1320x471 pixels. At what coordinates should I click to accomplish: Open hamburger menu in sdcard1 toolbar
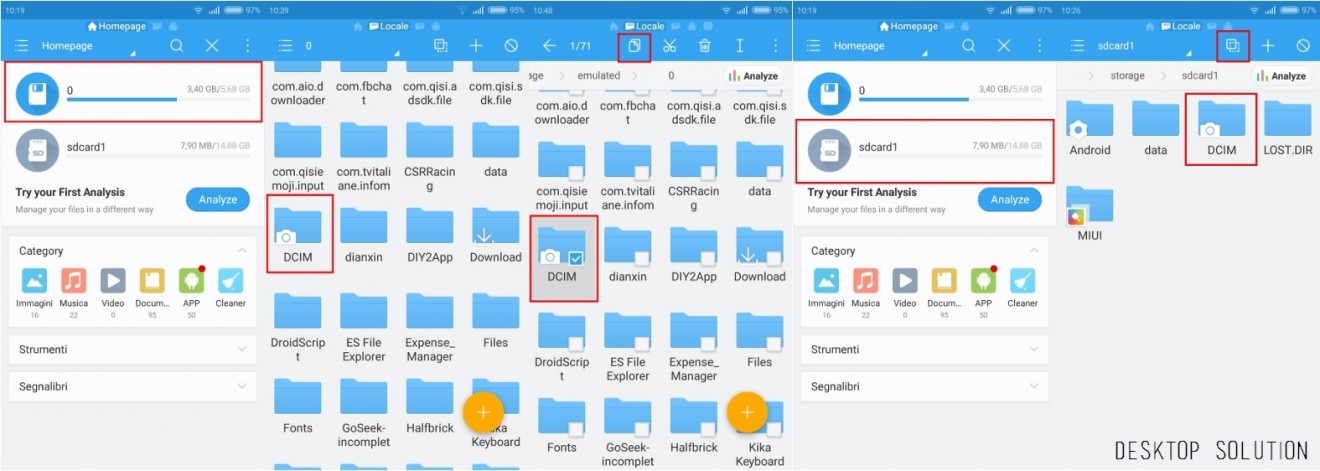click(x=1077, y=46)
